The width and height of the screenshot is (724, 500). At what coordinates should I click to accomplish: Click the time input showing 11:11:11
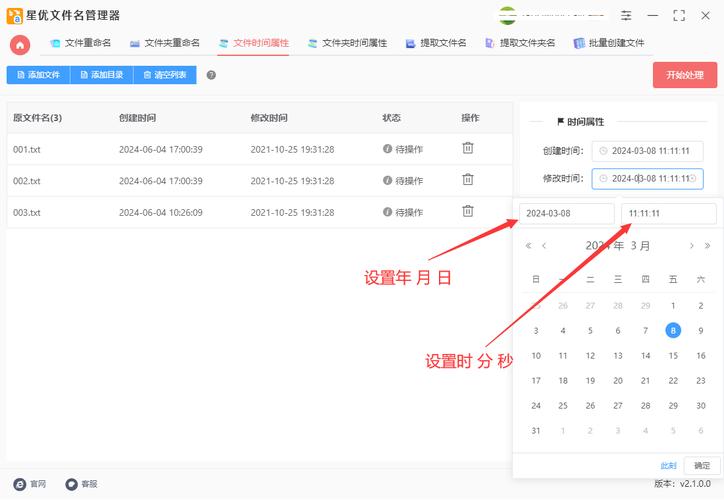[669, 214]
